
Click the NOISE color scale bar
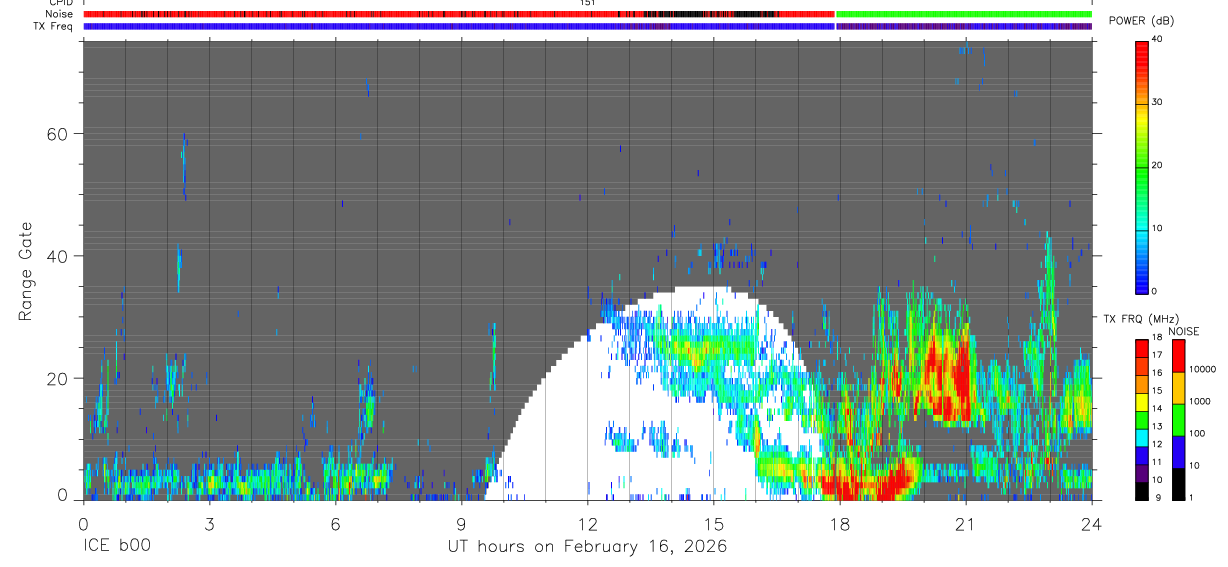(x=1179, y=420)
